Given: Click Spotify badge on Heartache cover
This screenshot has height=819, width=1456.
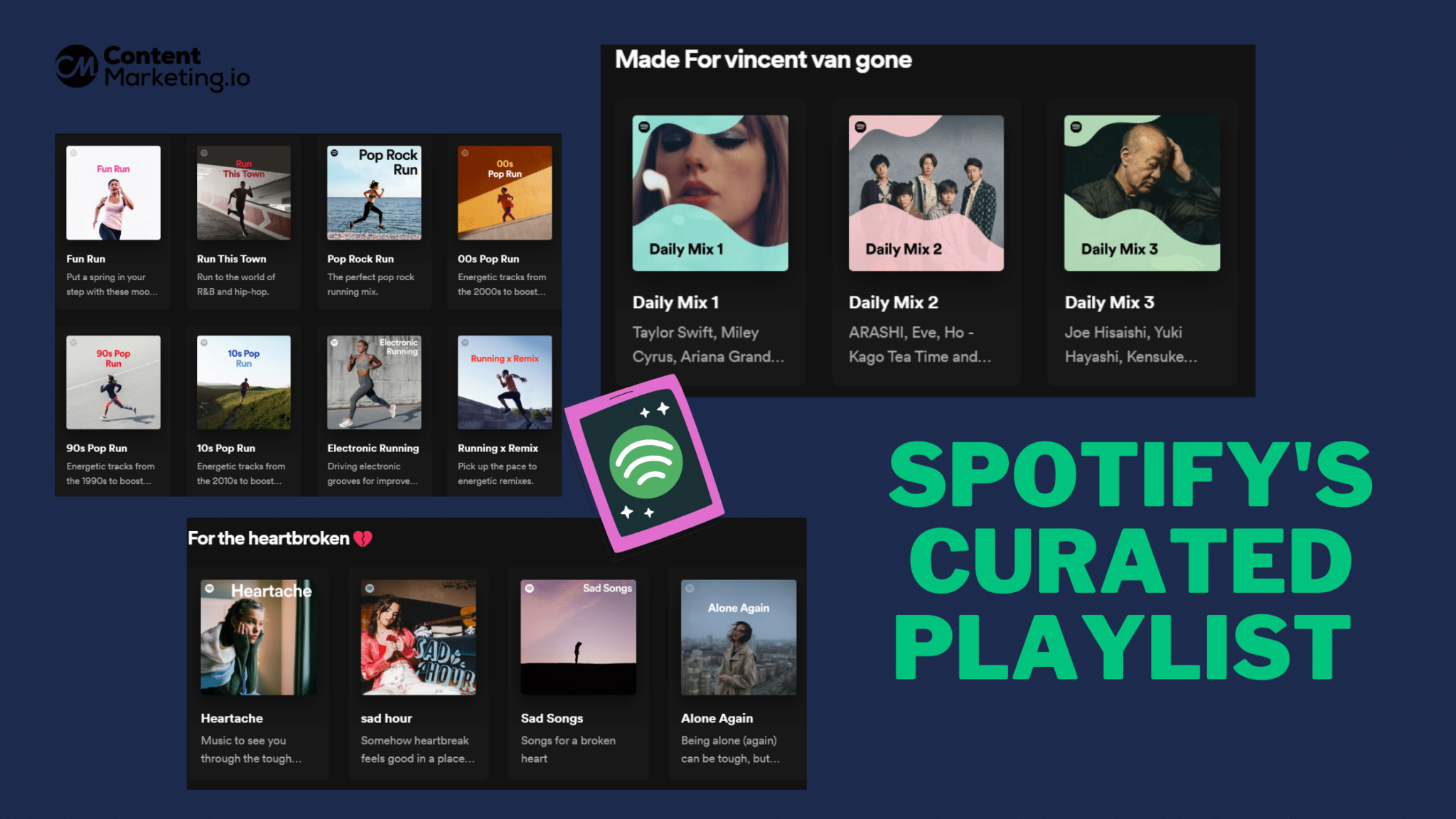Looking at the screenshot, I should 210,589.
